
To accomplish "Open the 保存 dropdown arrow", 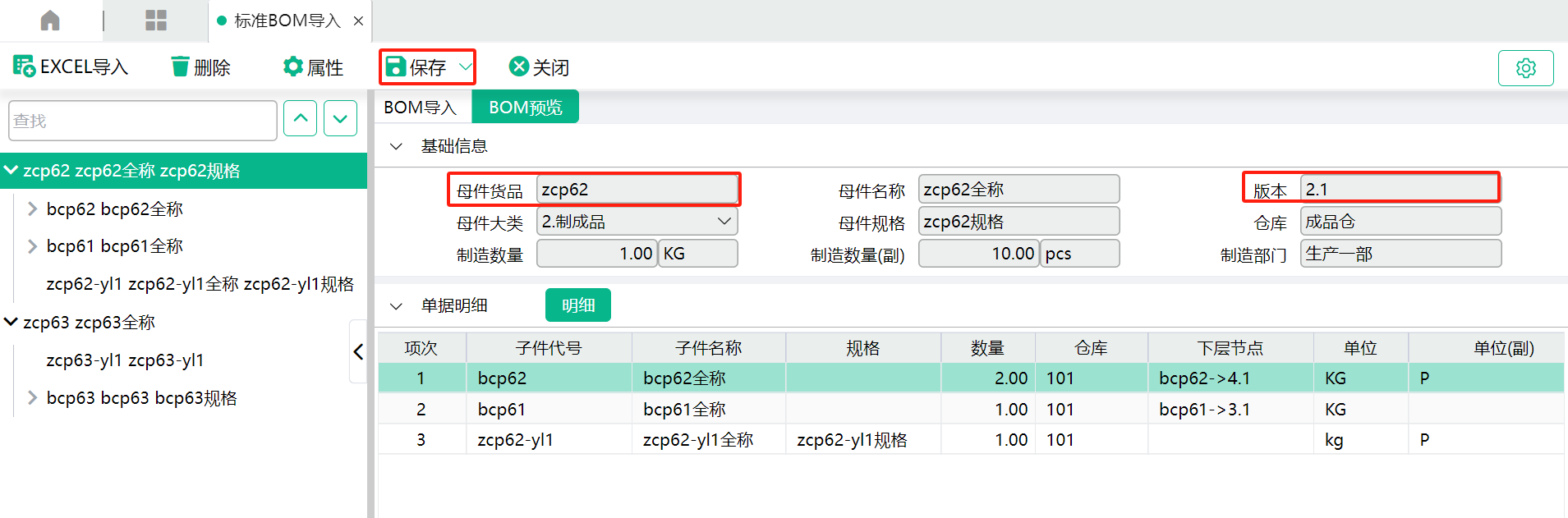I will click(465, 66).
